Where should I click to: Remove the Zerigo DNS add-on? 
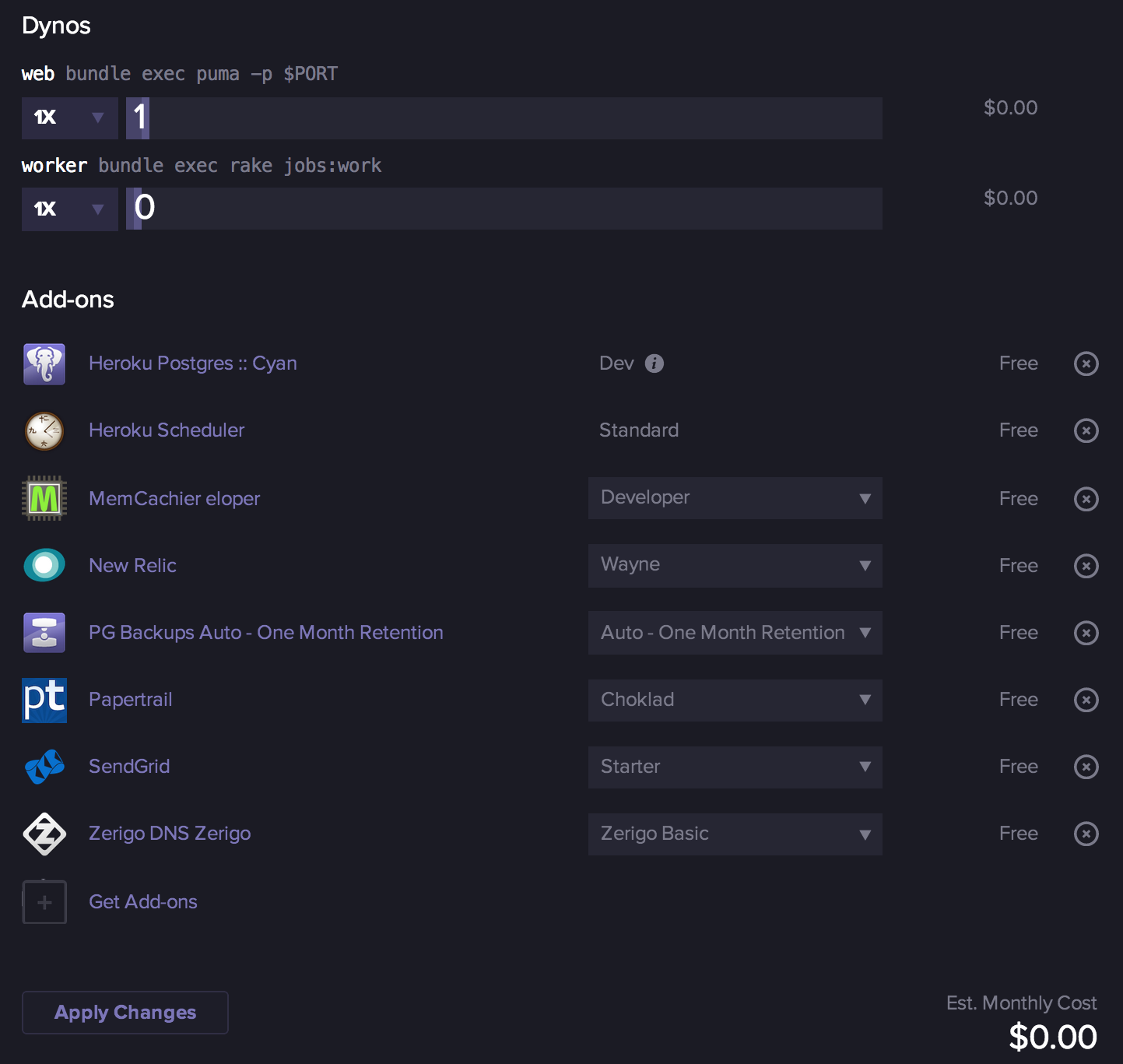[1086, 834]
